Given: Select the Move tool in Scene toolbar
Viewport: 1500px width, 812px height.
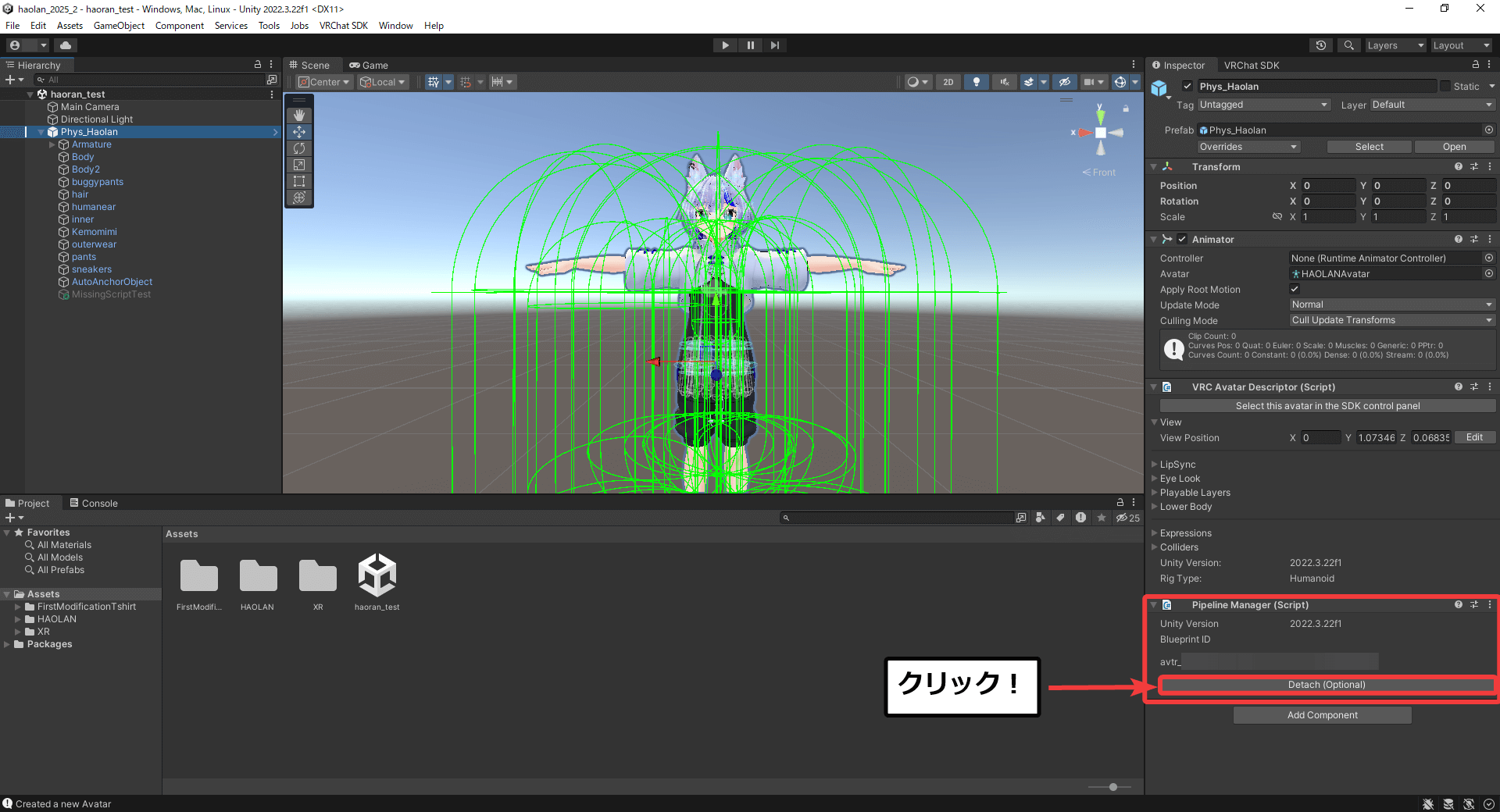Looking at the screenshot, I should tap(299, 132).
